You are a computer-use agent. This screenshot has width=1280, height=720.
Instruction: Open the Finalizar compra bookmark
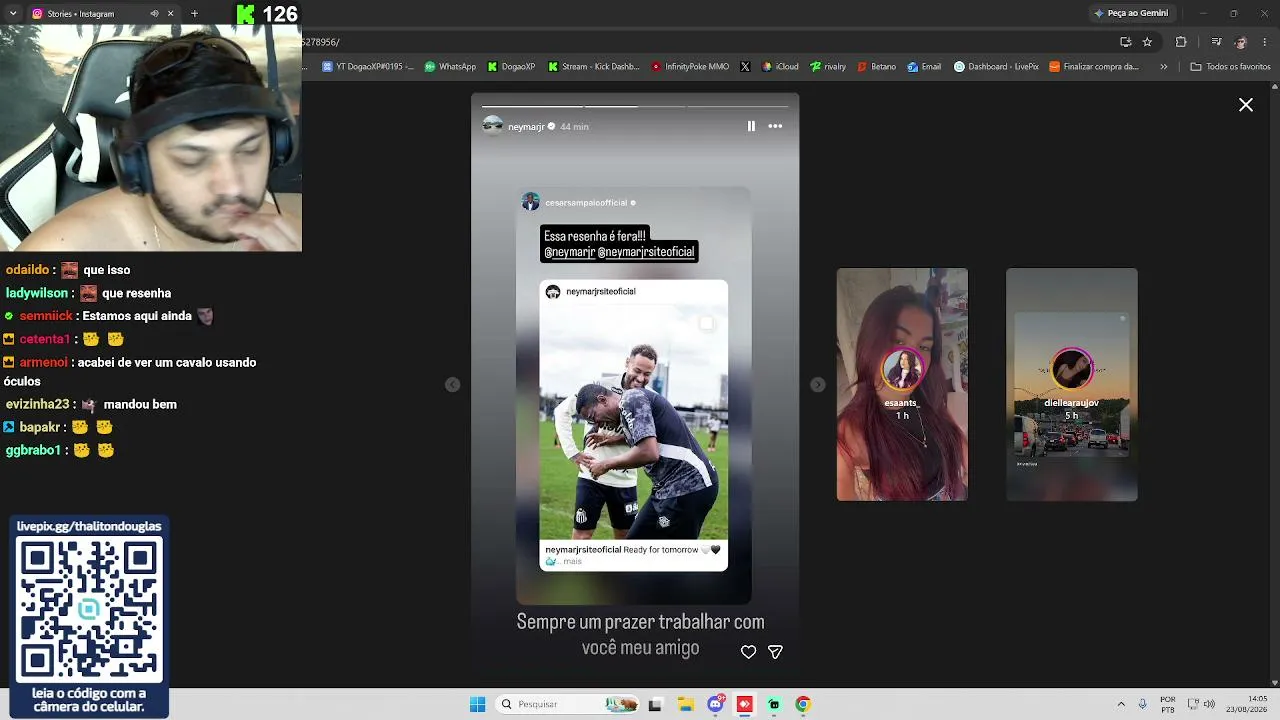pos(1094,67)
